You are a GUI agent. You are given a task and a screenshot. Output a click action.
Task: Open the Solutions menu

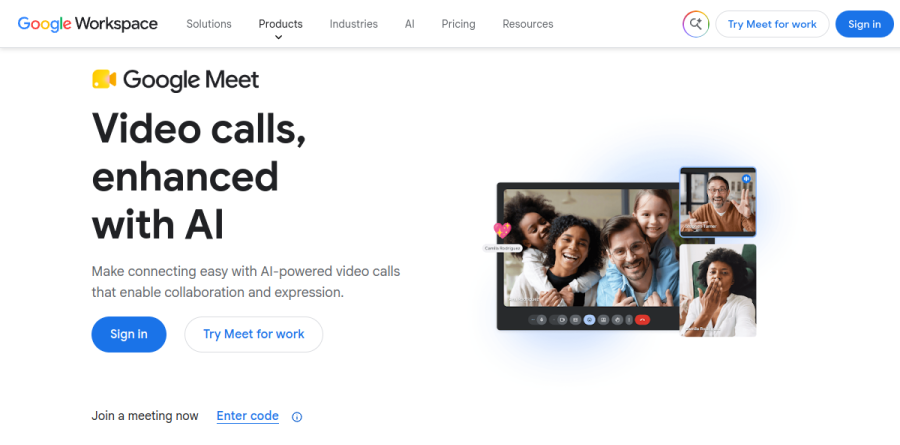(209, 24)
